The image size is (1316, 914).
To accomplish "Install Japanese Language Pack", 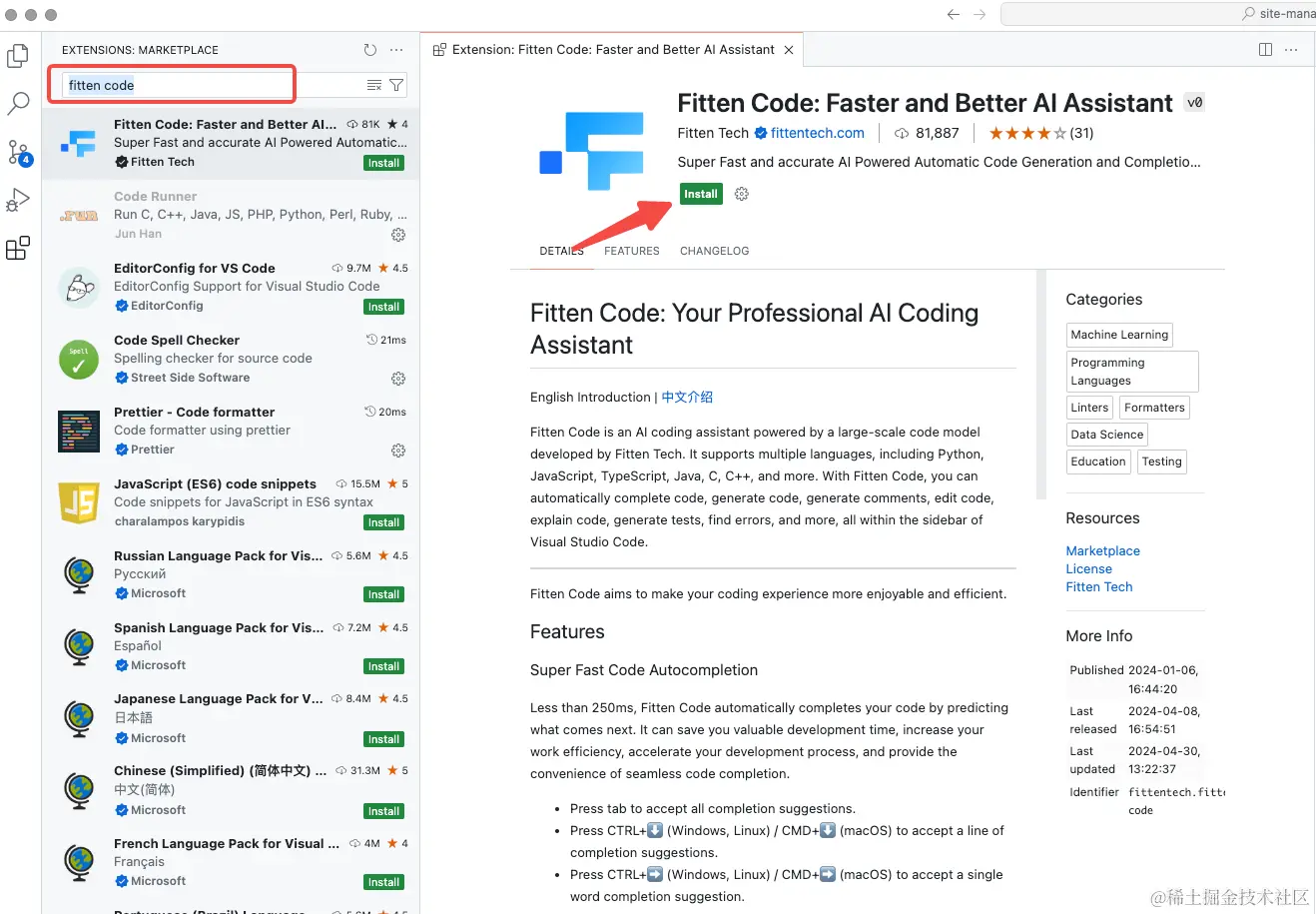I will pyautogui.click(x=383, y=739).
